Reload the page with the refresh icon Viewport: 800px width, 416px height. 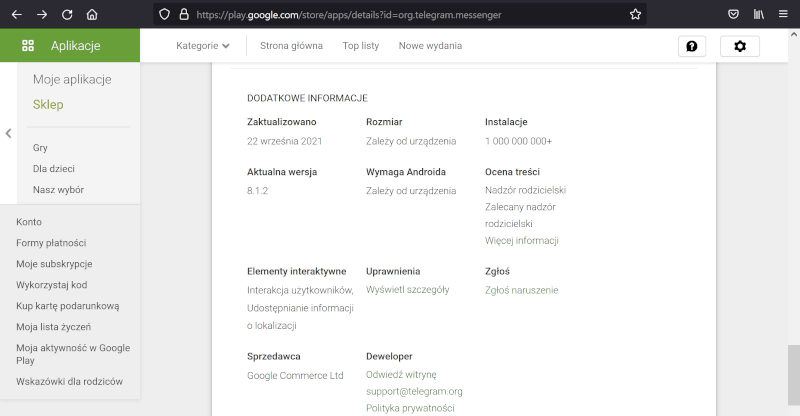67,15
